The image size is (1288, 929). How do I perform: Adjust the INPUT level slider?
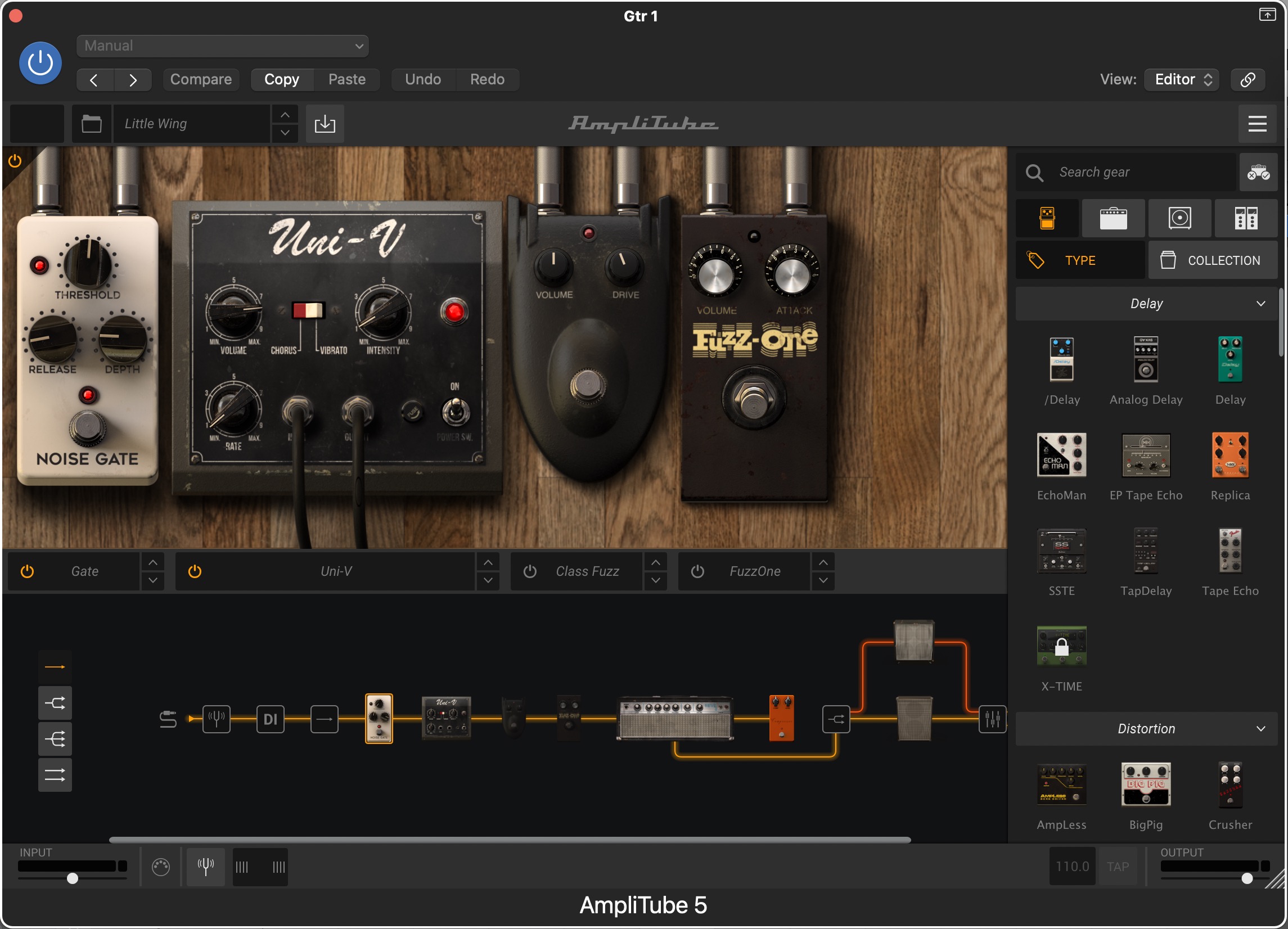[73, 878]
